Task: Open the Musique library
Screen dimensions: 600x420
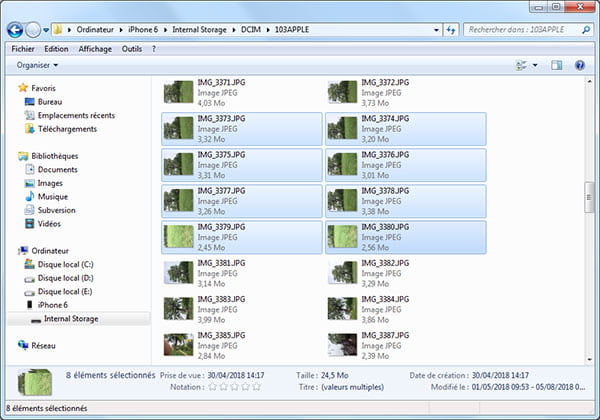Action: 52,197
